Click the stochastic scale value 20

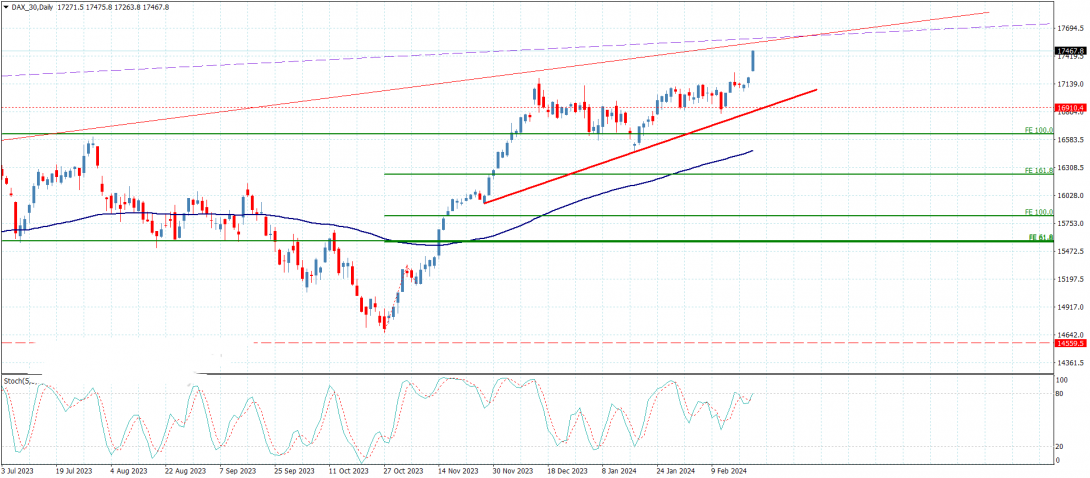coord(1060,447)
